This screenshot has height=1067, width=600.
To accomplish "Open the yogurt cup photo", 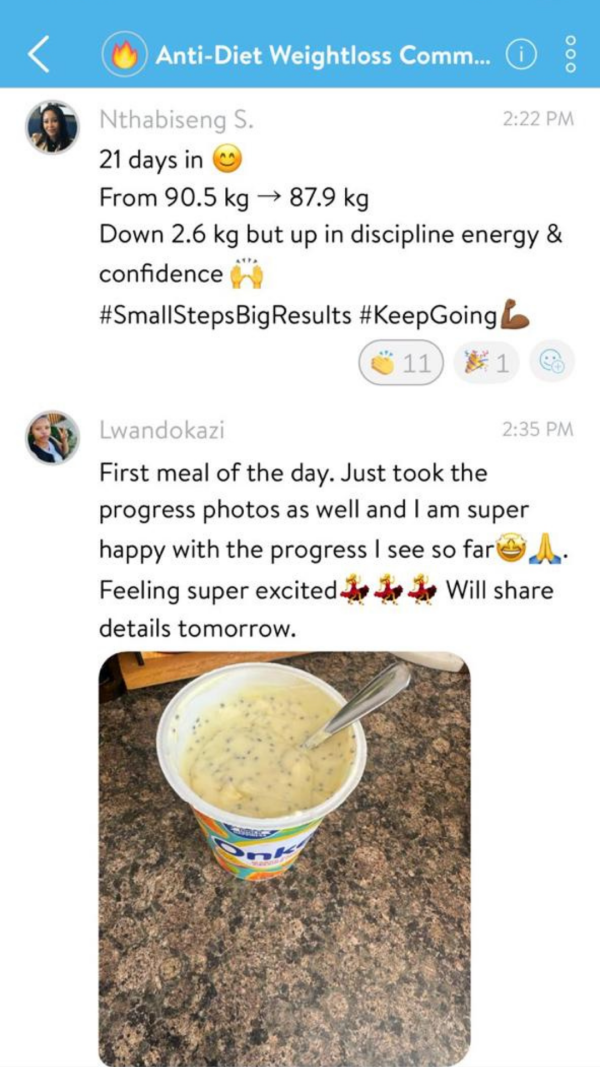I will 284,859.
